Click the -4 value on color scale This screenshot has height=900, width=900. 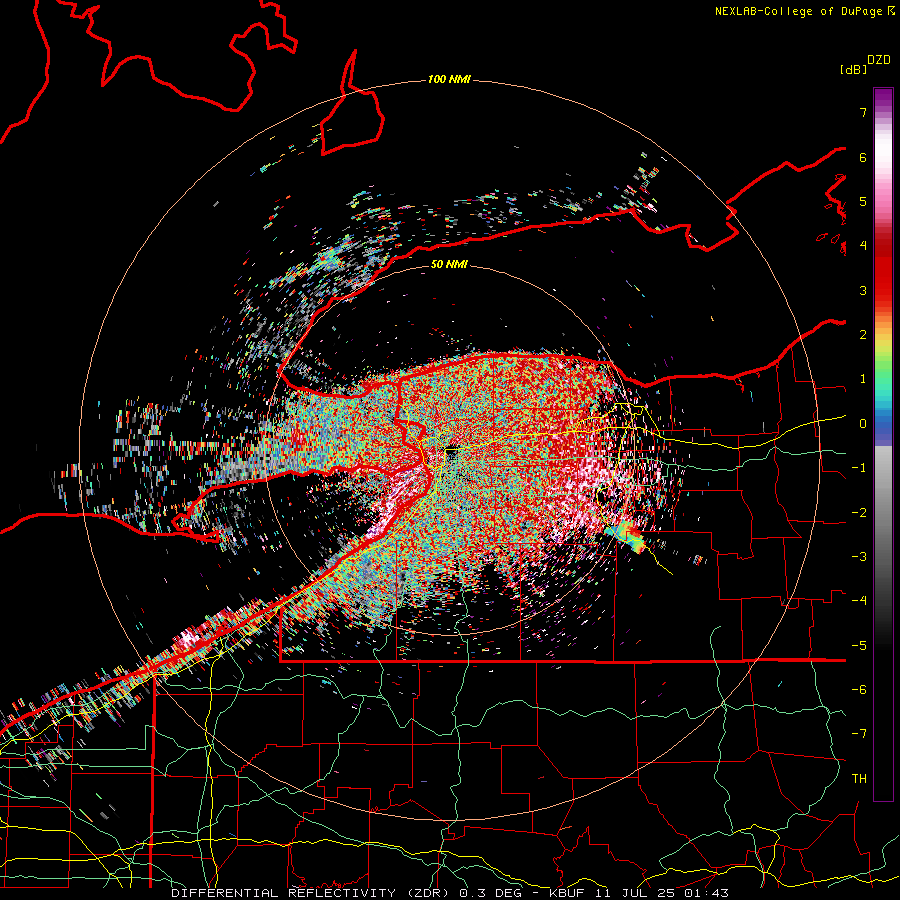click(859, 601)
